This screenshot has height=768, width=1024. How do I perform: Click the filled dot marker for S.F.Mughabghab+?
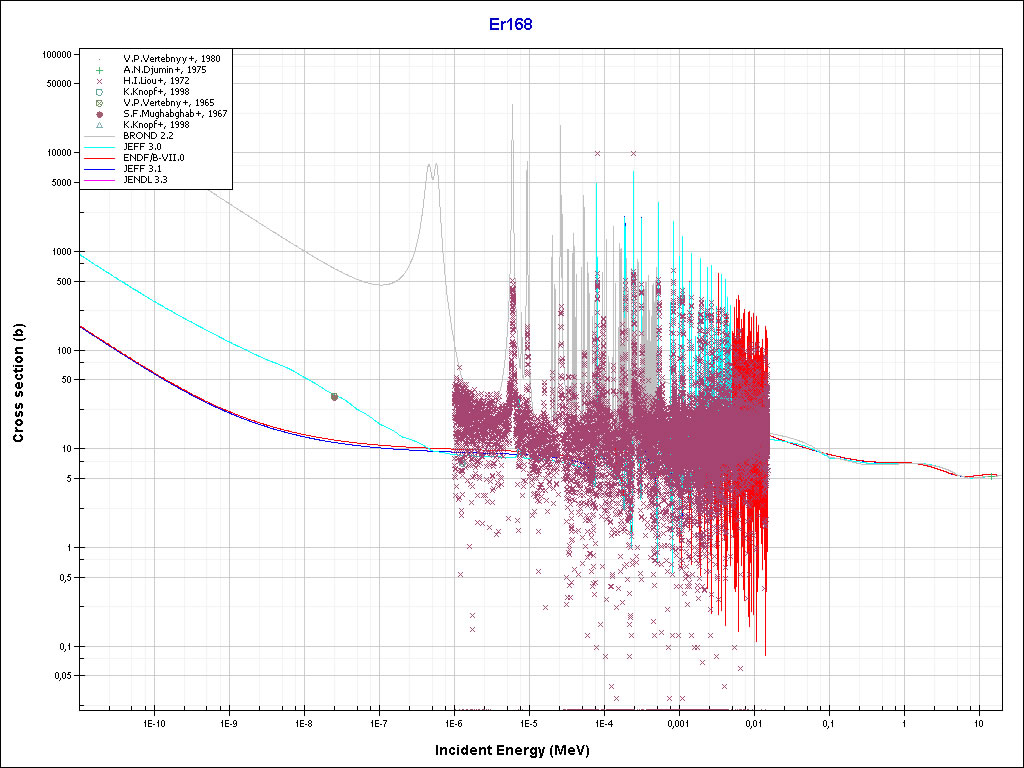[x=100, y=114]
